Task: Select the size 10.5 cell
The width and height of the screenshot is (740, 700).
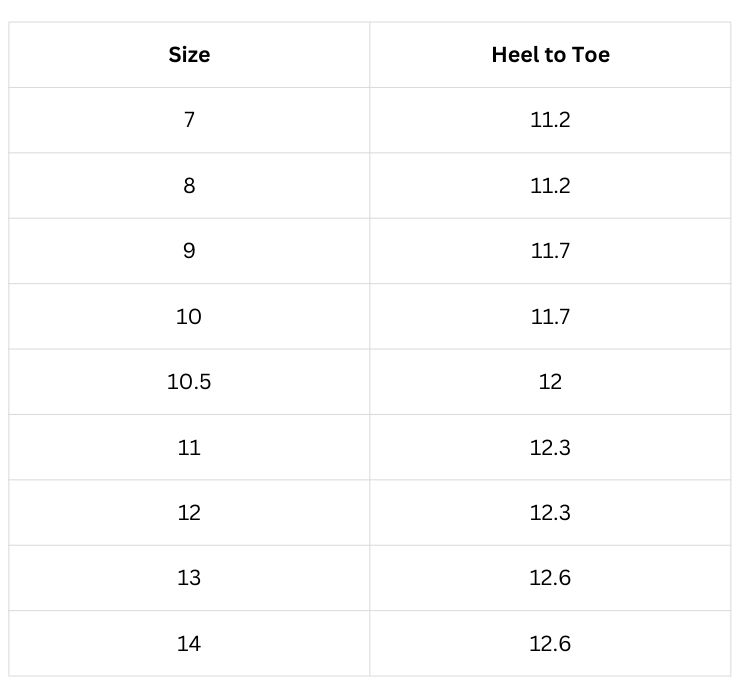Action: (189, 382)
